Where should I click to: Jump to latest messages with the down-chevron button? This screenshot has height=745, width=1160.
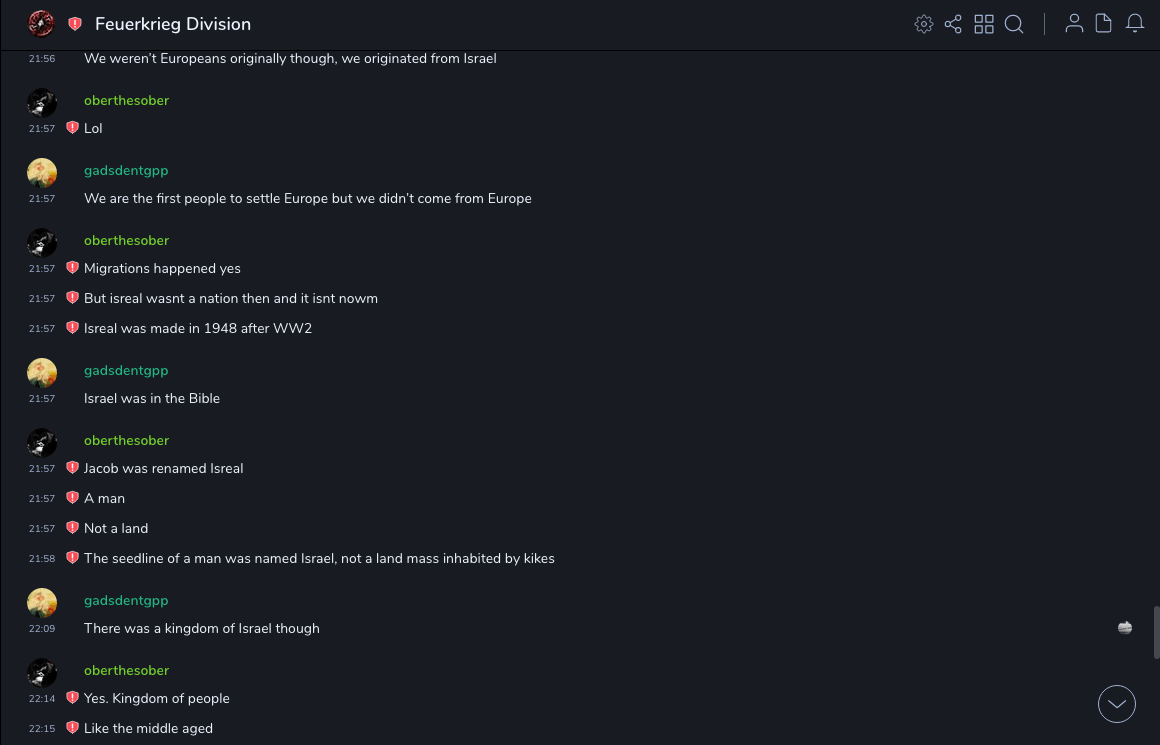coord(1117,704)
